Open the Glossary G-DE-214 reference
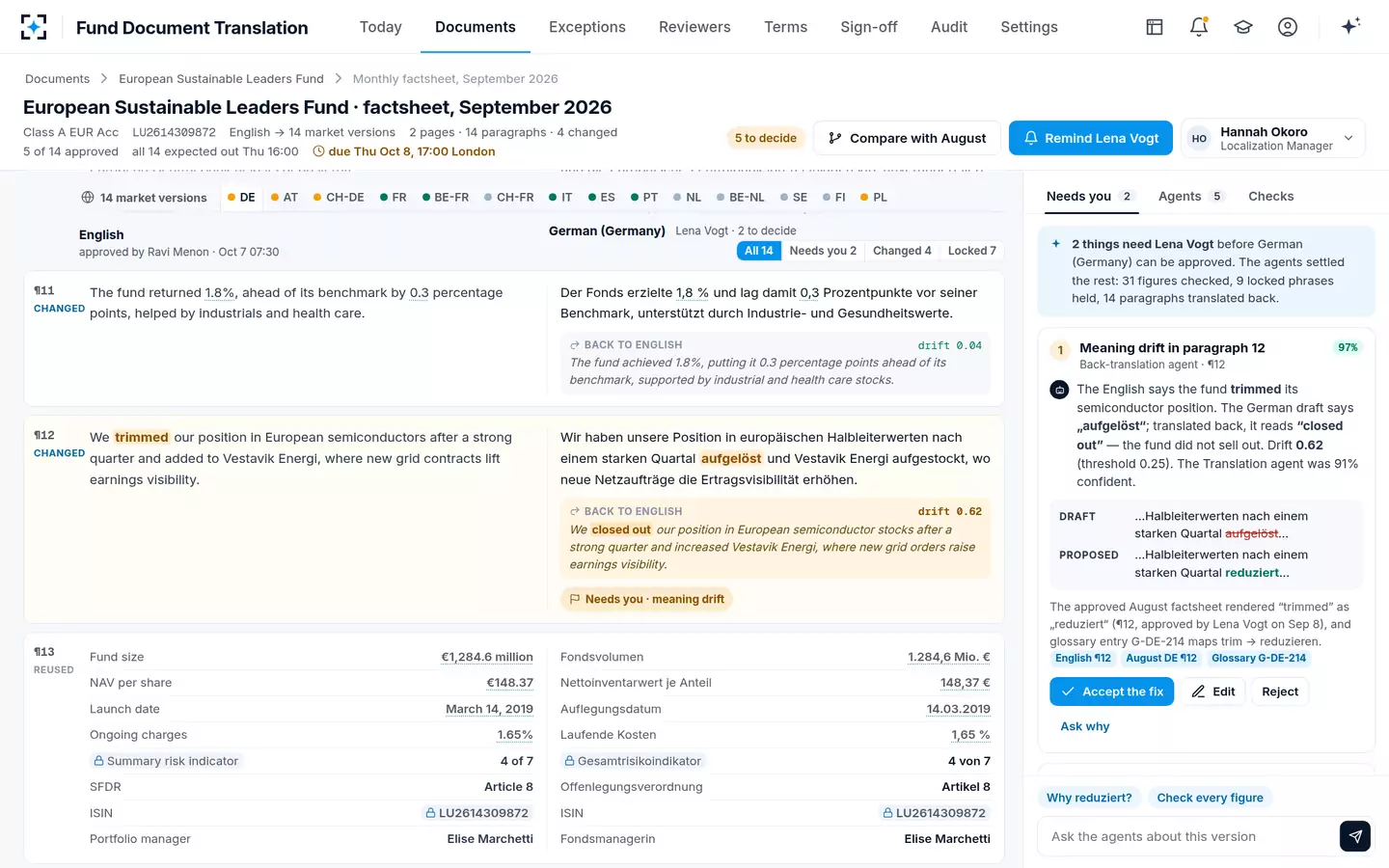Image resolution: width=1389 pixels, height=868 pixels. [1259, 659]
